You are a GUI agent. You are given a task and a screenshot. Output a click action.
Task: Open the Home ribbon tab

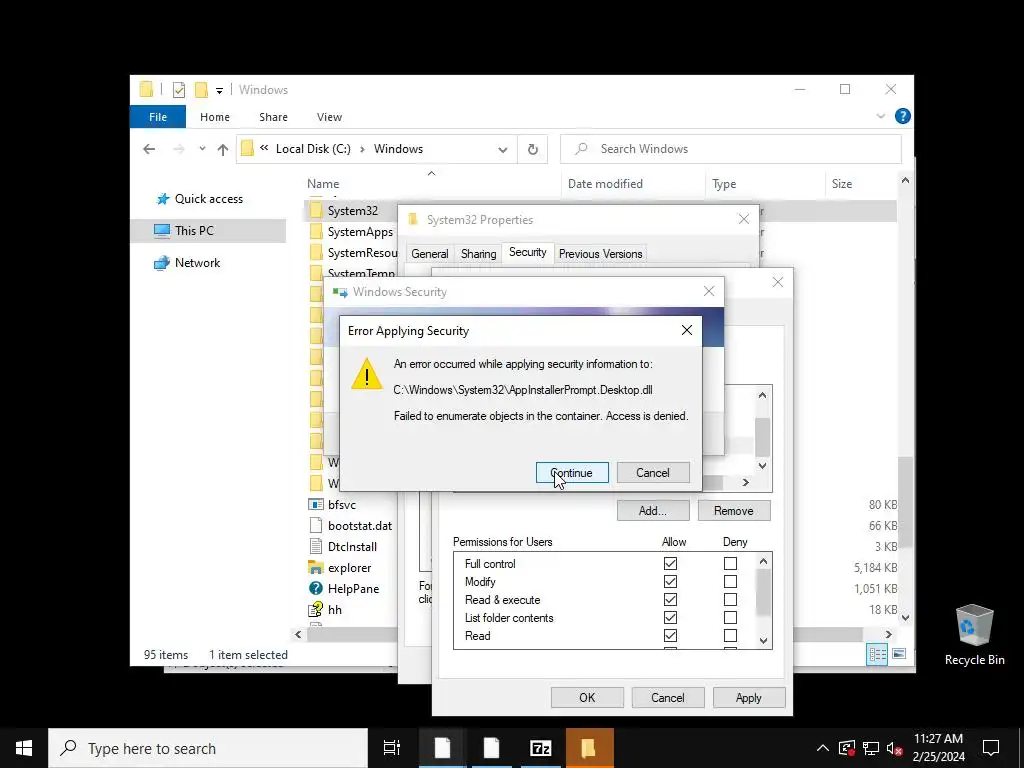(x=215, y=117)
